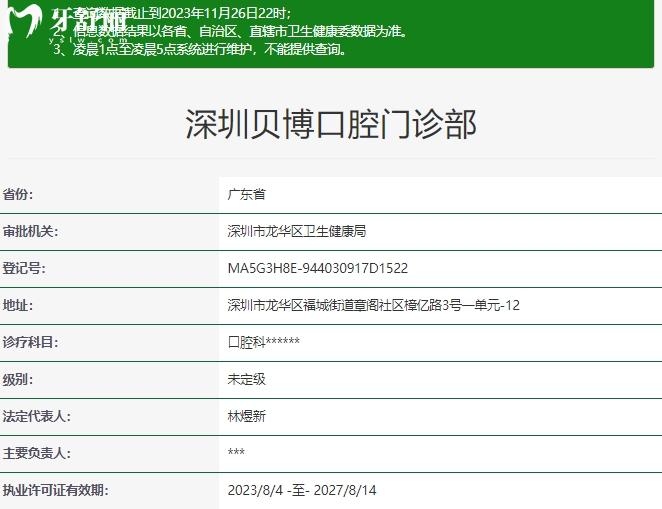Click the value 广东省
662x509 pixels.
[247, 195]
